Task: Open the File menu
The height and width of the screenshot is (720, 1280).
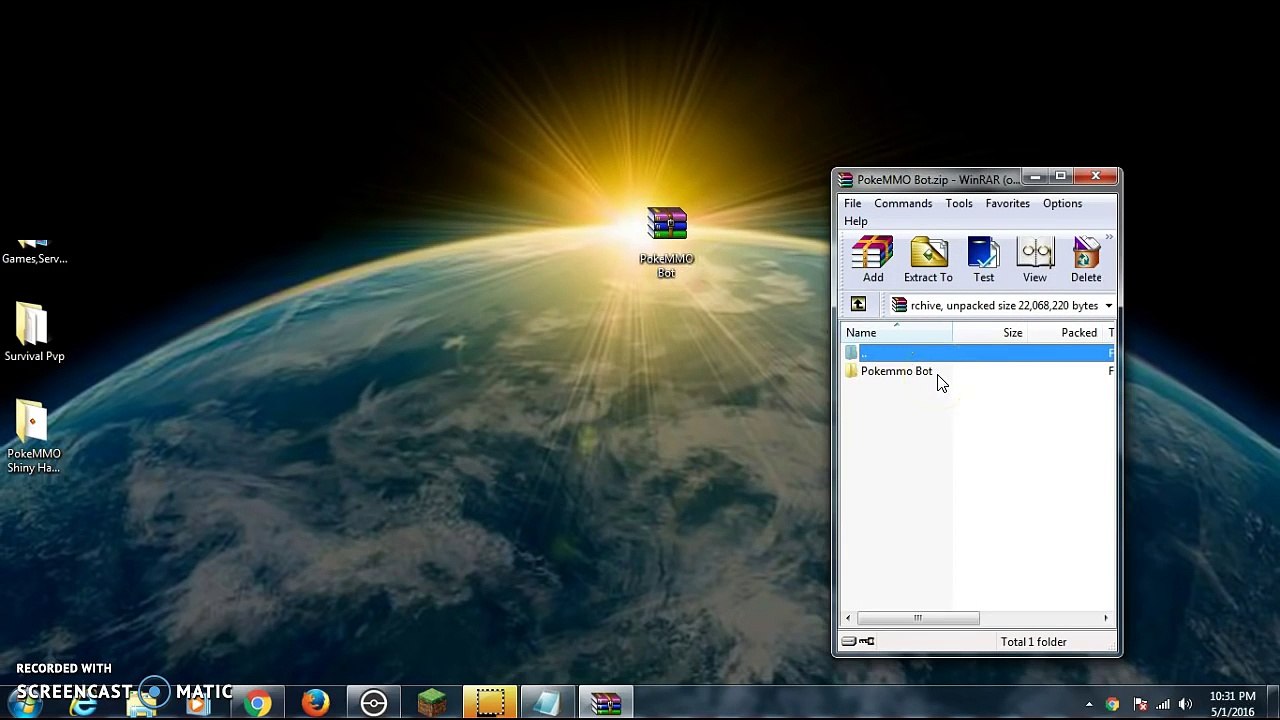Action: 852,203
